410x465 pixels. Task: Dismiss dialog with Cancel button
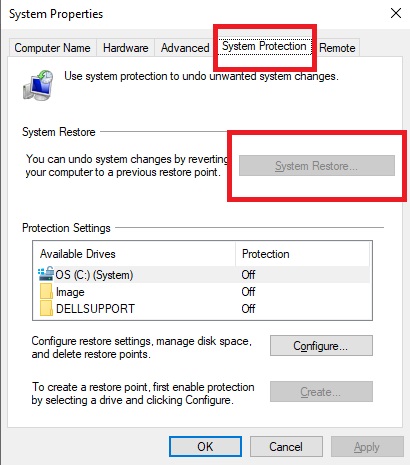point(286,446)
